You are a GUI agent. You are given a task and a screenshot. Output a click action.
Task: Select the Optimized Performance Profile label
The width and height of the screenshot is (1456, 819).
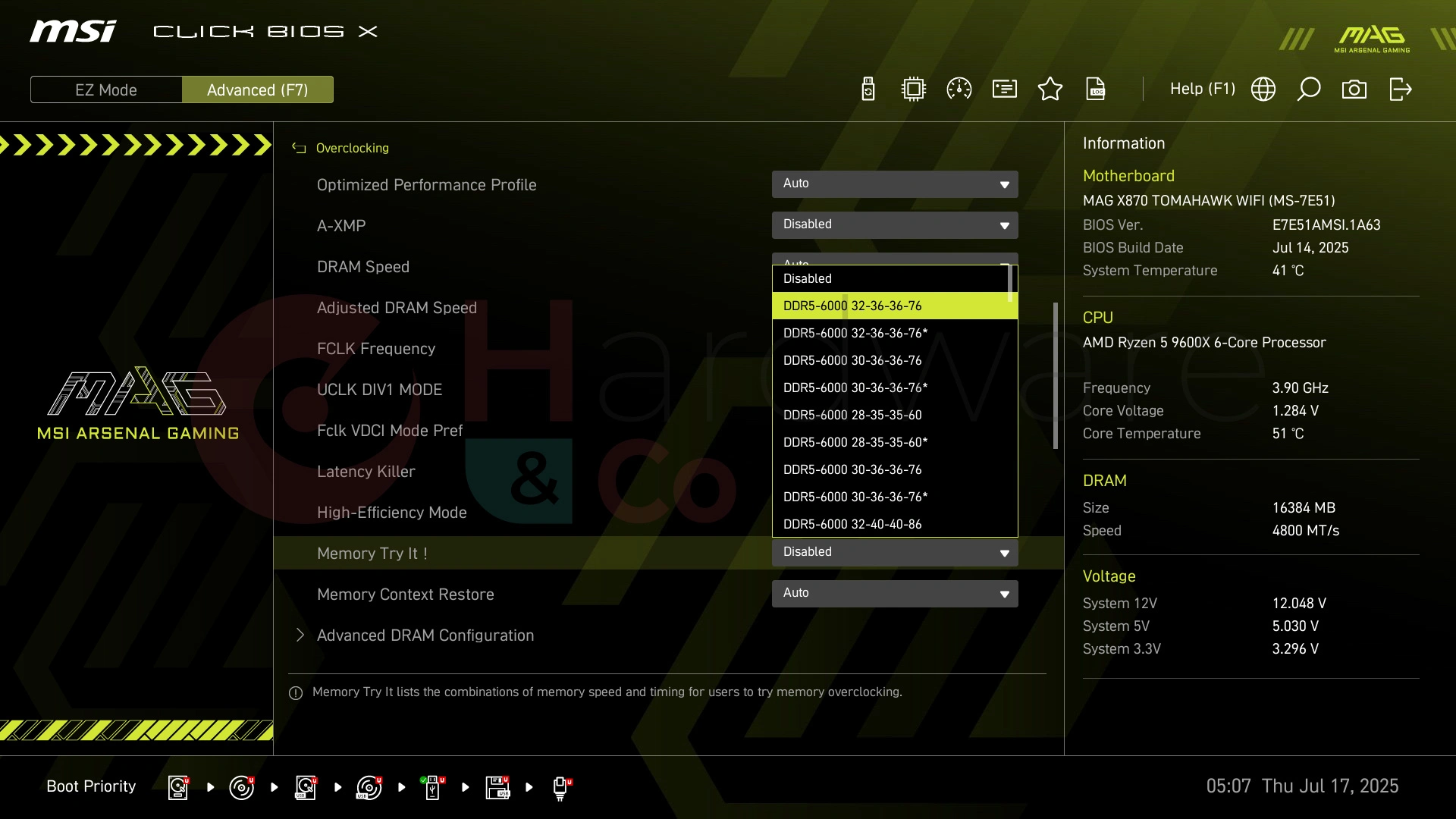pos(427,185)
